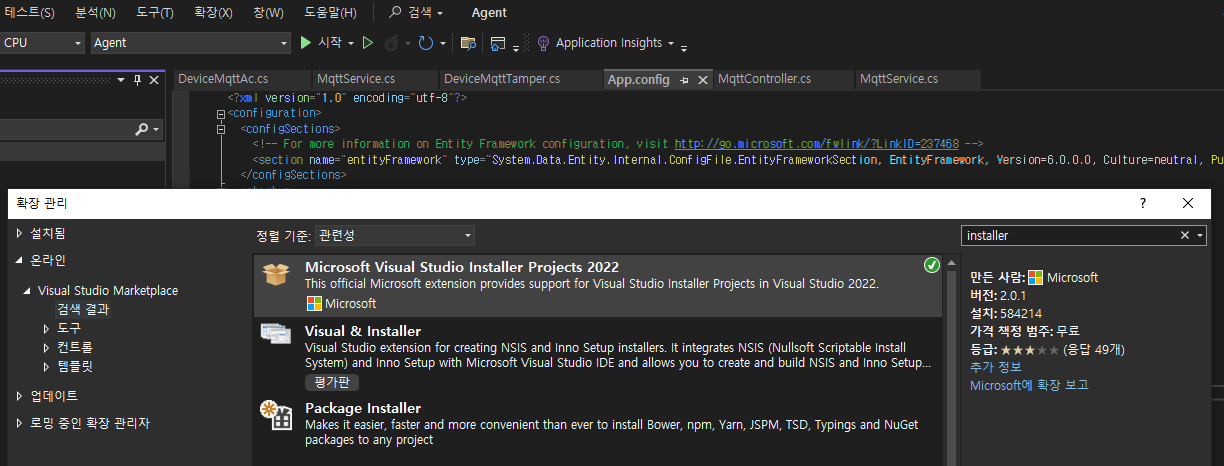Collapse the configuration element in editor

220,114
